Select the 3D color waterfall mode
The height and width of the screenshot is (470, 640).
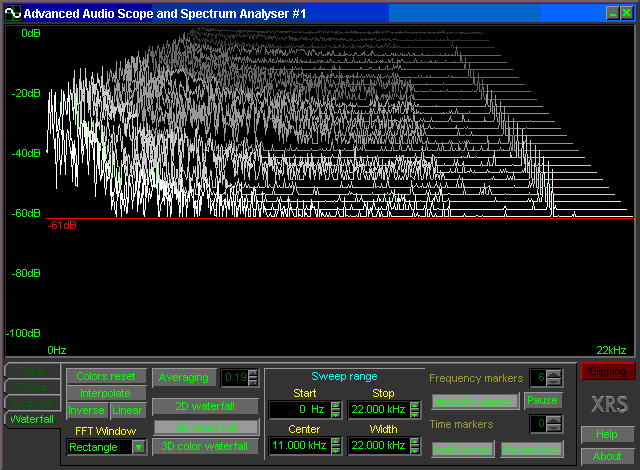(x=205, y=446)
